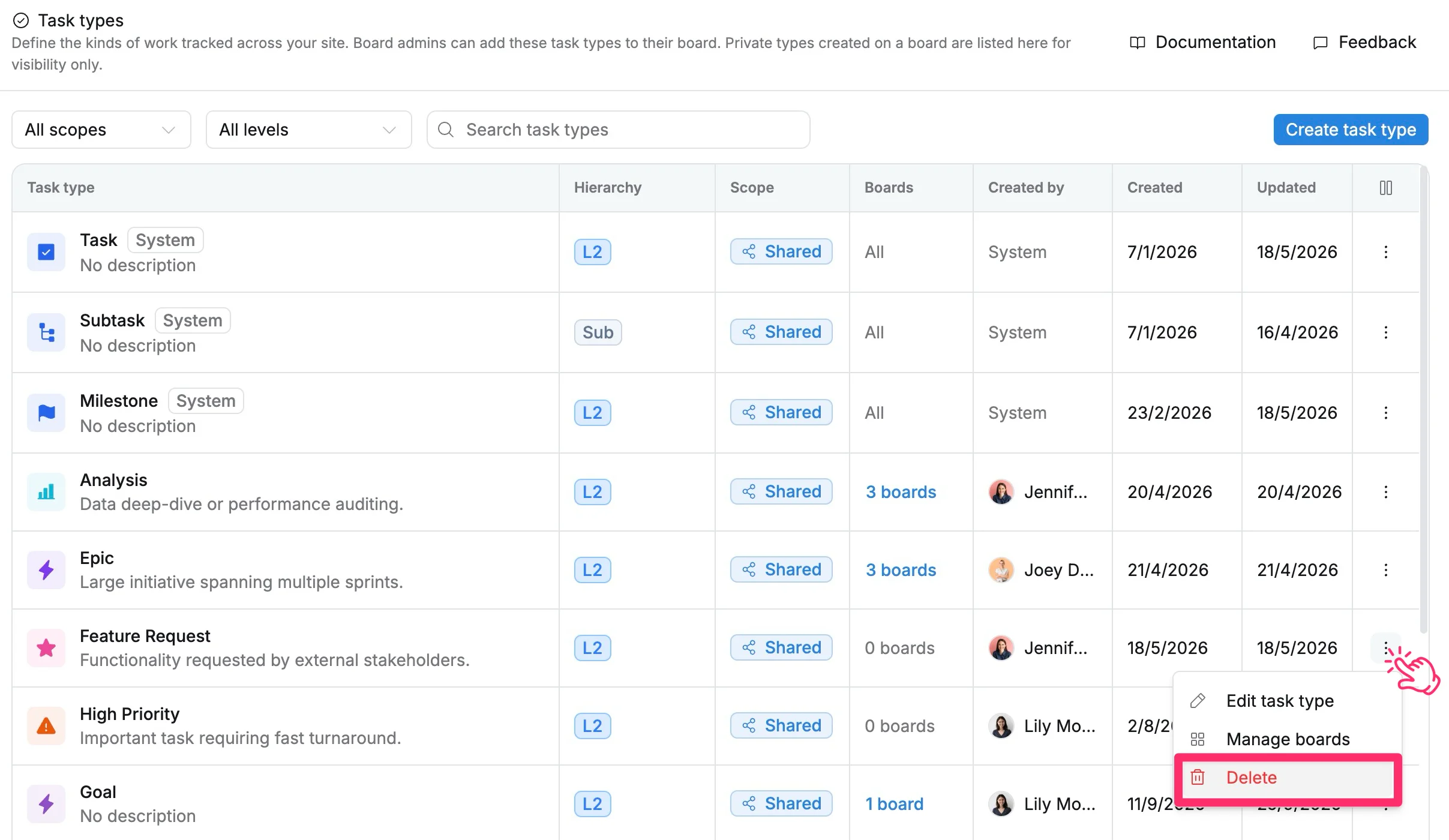The width and height of the screenshot is (1449, 840).
Task: Open the 3 boards link for Analysis
Action: pyautogui.click(x=901, y=492)
